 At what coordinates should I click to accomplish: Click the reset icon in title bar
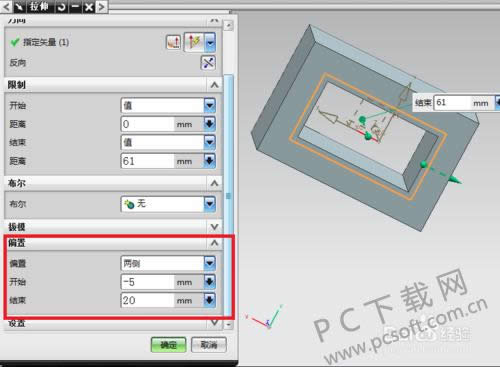pyautogui.click(x=61, y=7)
